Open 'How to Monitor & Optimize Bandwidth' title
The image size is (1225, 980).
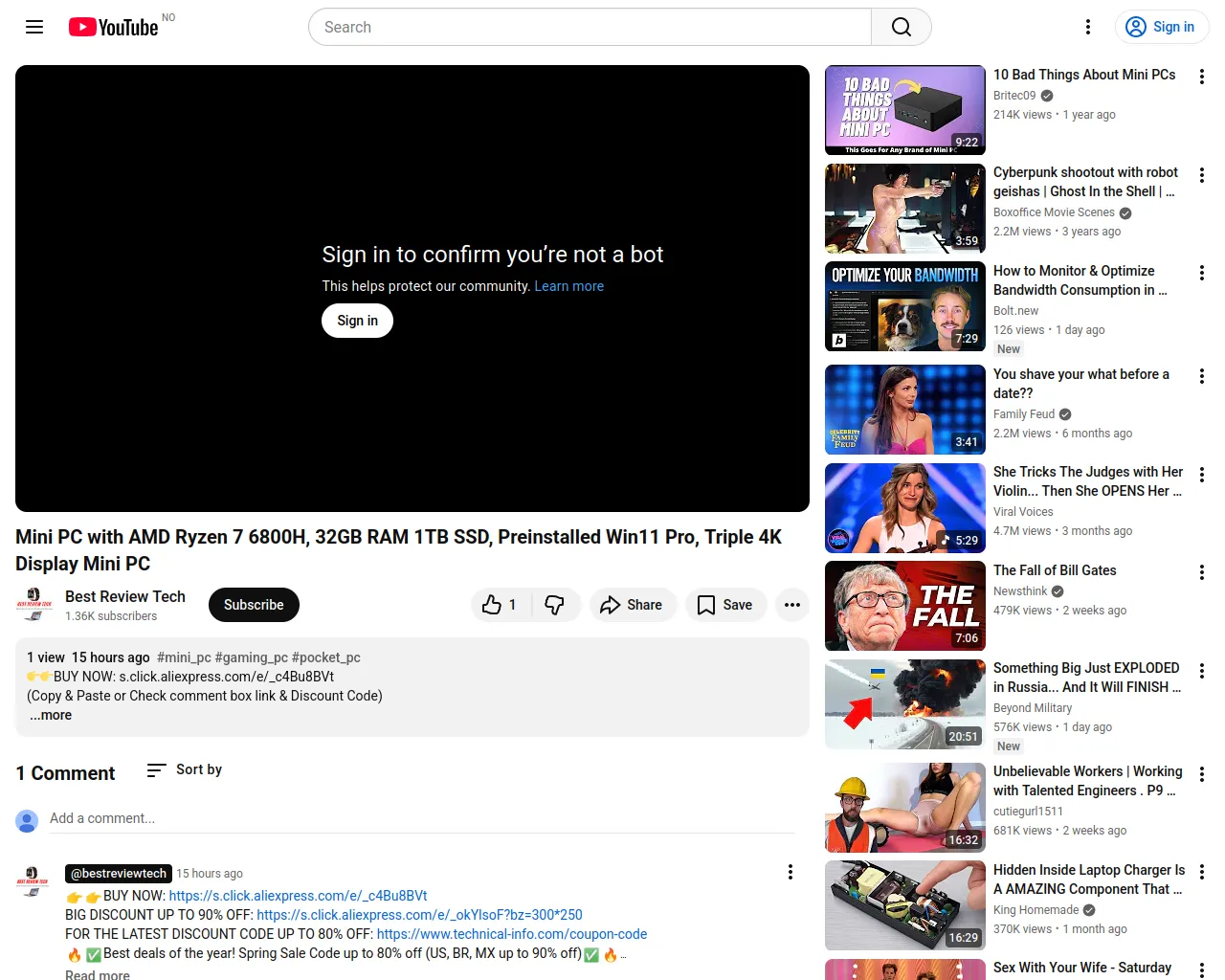pos(1080,280)
